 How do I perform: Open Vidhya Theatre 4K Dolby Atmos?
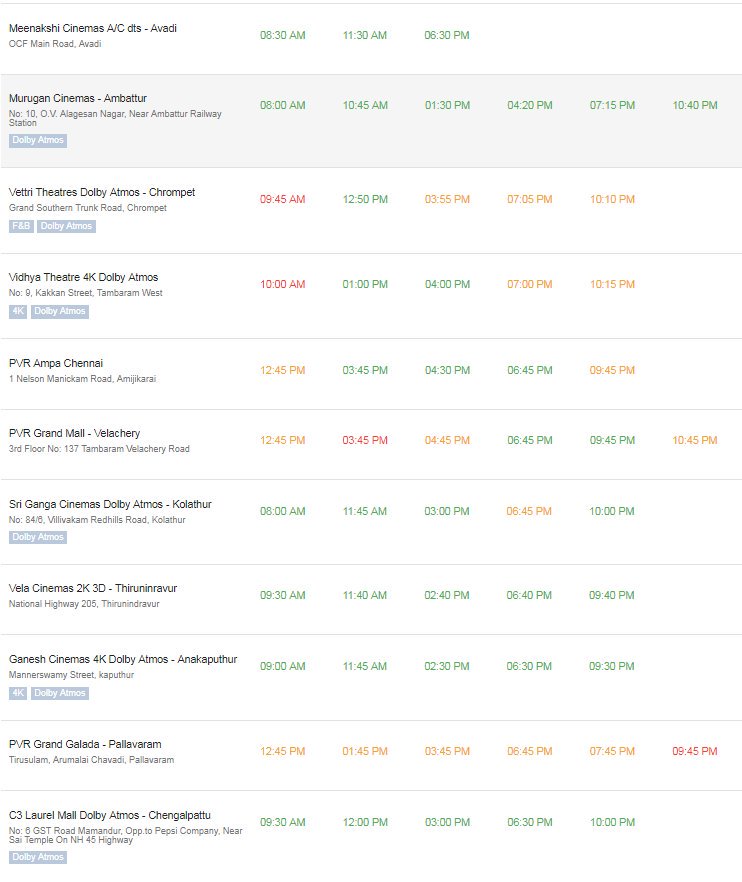pyautogui.click(x=83, y=277)
